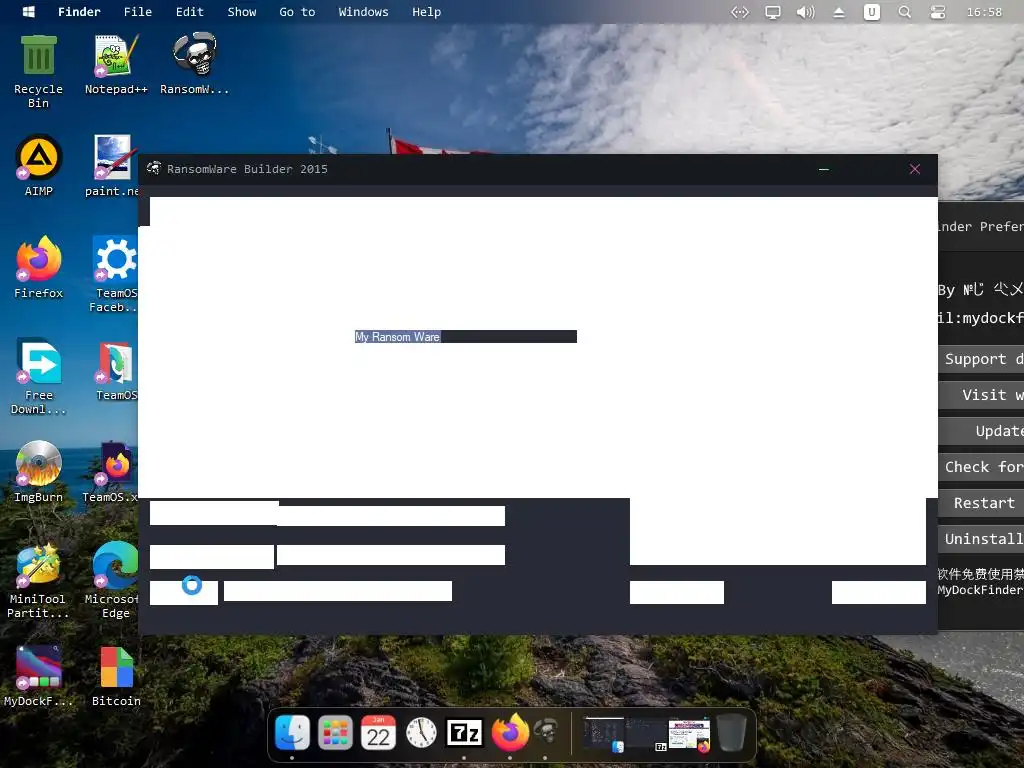Open the Bitcoin desktop icon

tap(116, 676)
